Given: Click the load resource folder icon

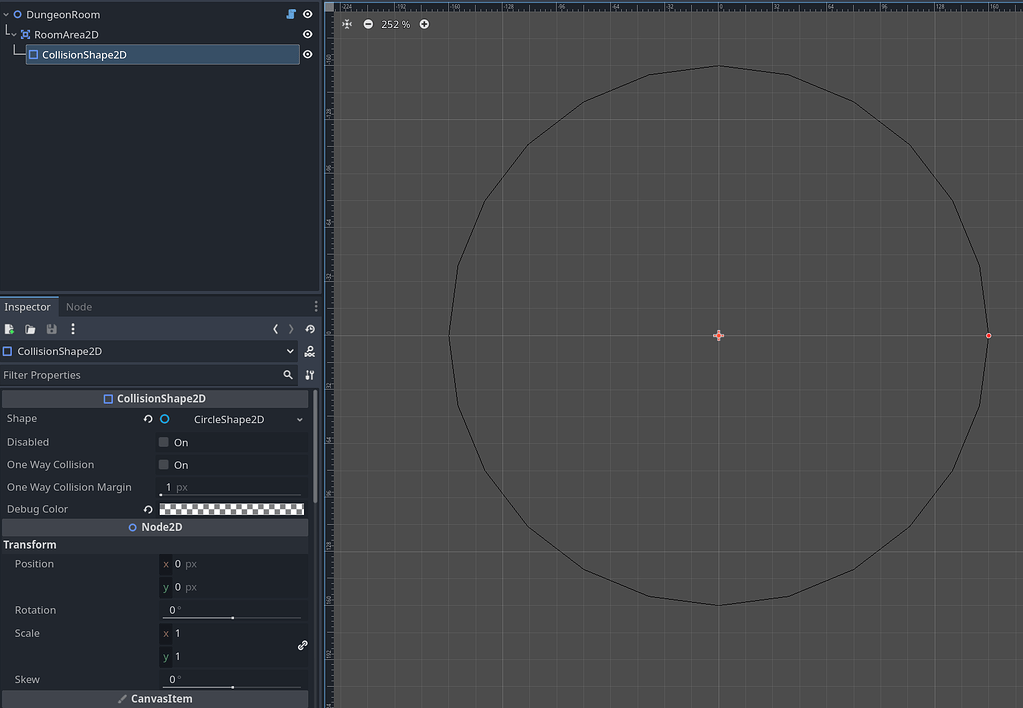Looking at the screenshot, I should [x=30, y=328].
